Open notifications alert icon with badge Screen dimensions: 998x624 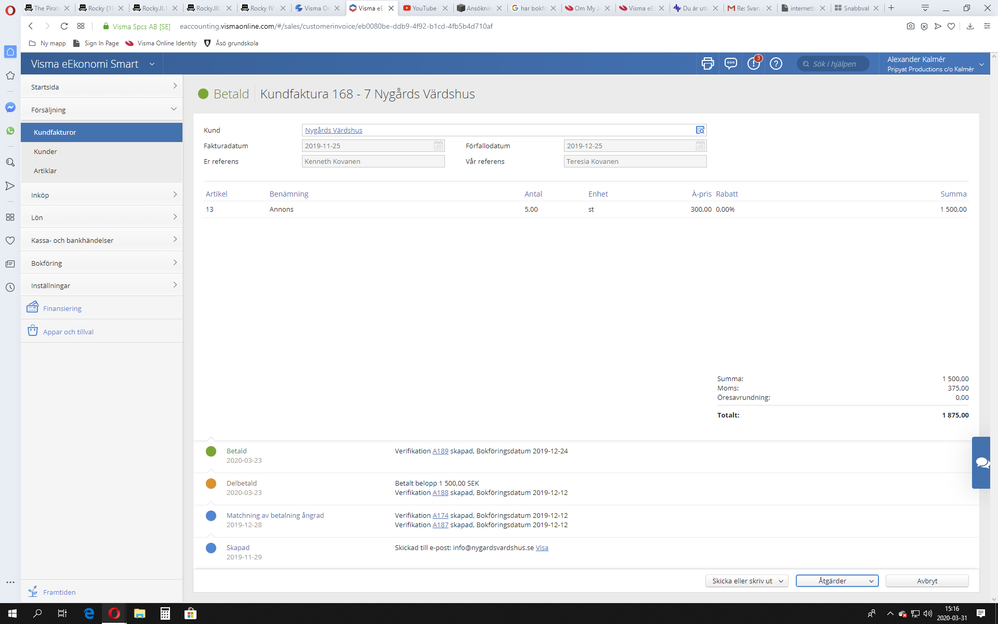click(x=754, y=63)
